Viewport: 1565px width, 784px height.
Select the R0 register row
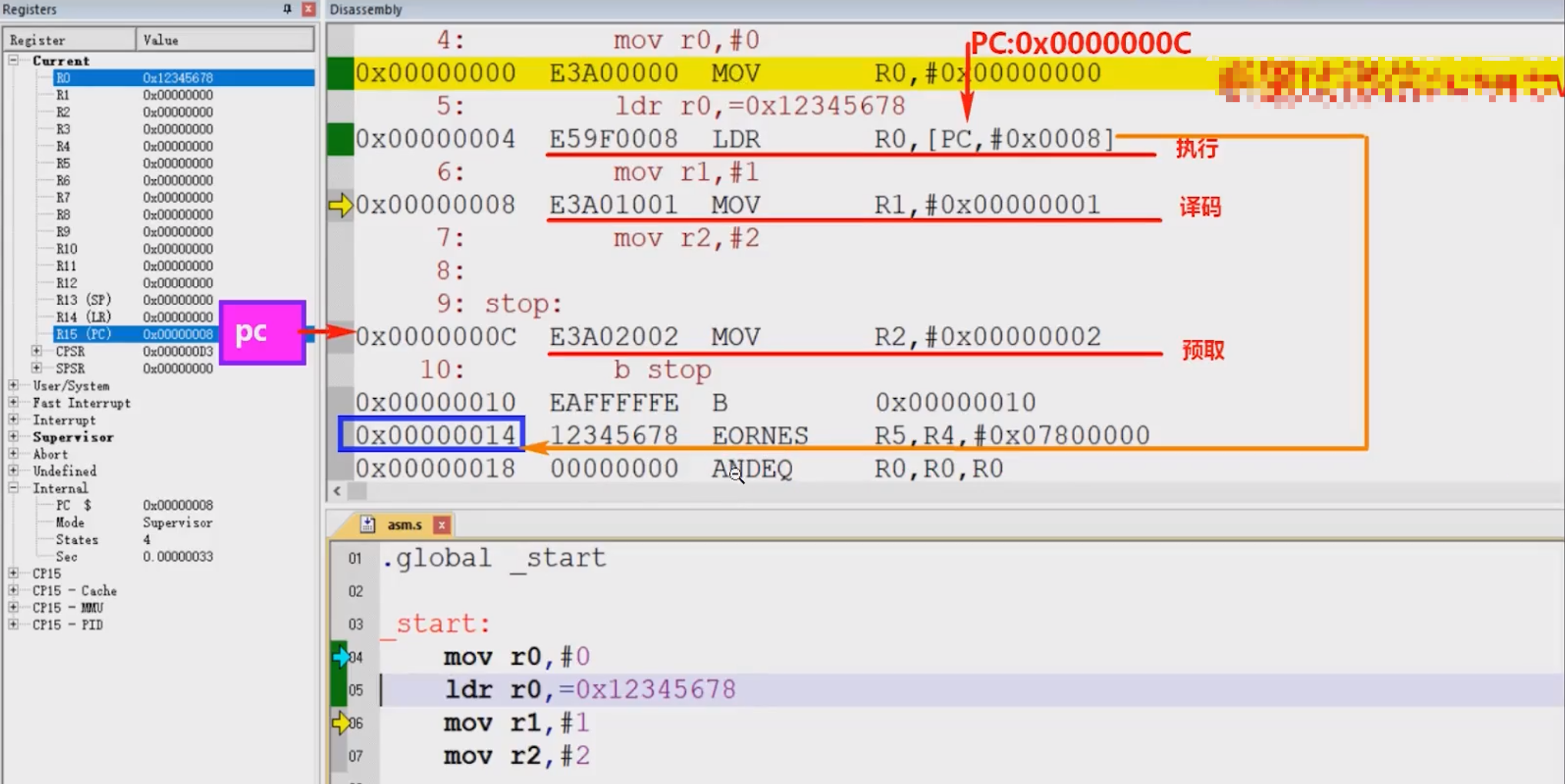184,78
